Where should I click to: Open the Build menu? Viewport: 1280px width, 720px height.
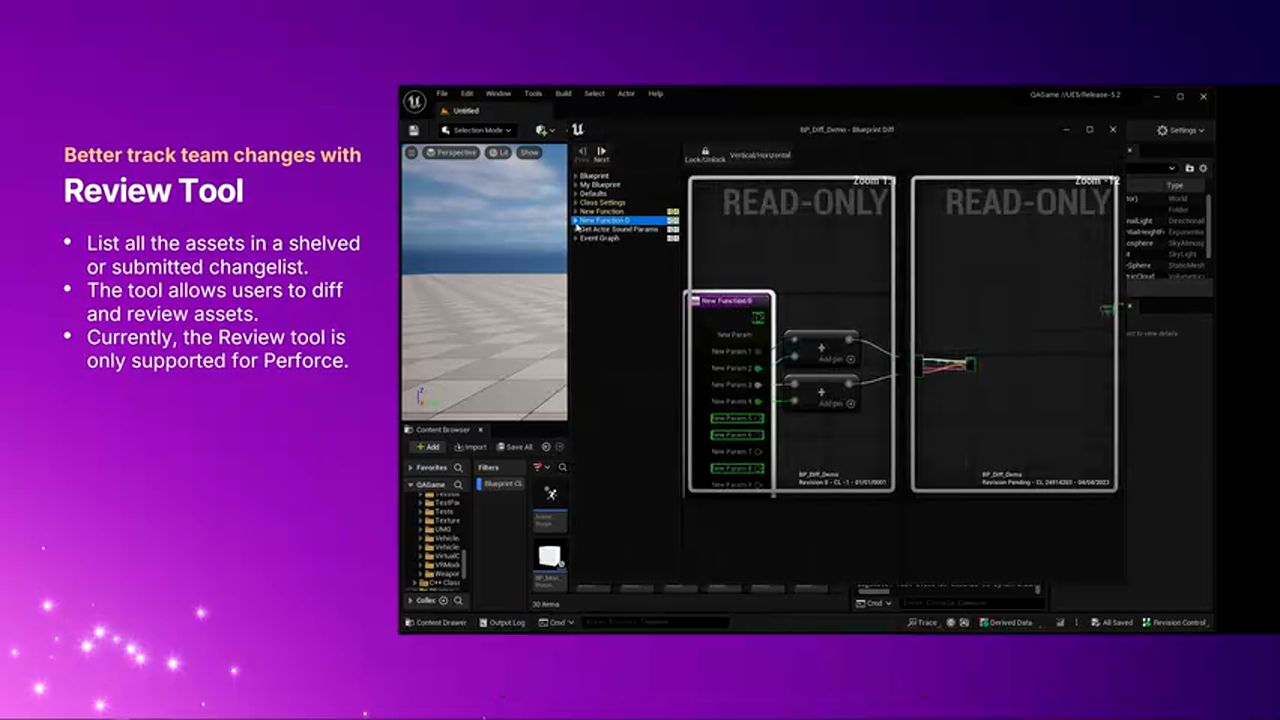click(x=563, y=94)
